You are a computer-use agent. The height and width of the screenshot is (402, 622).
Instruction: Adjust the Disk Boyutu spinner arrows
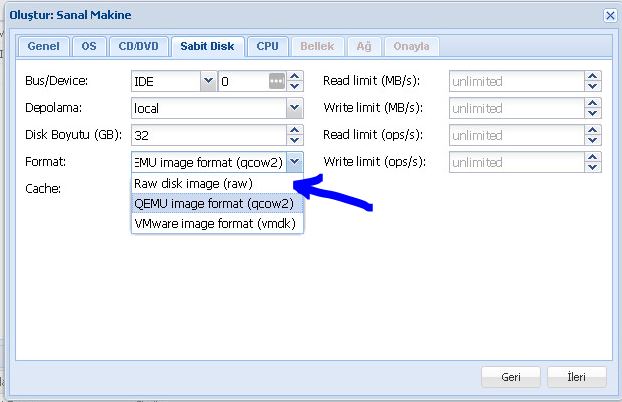[294, 135]
